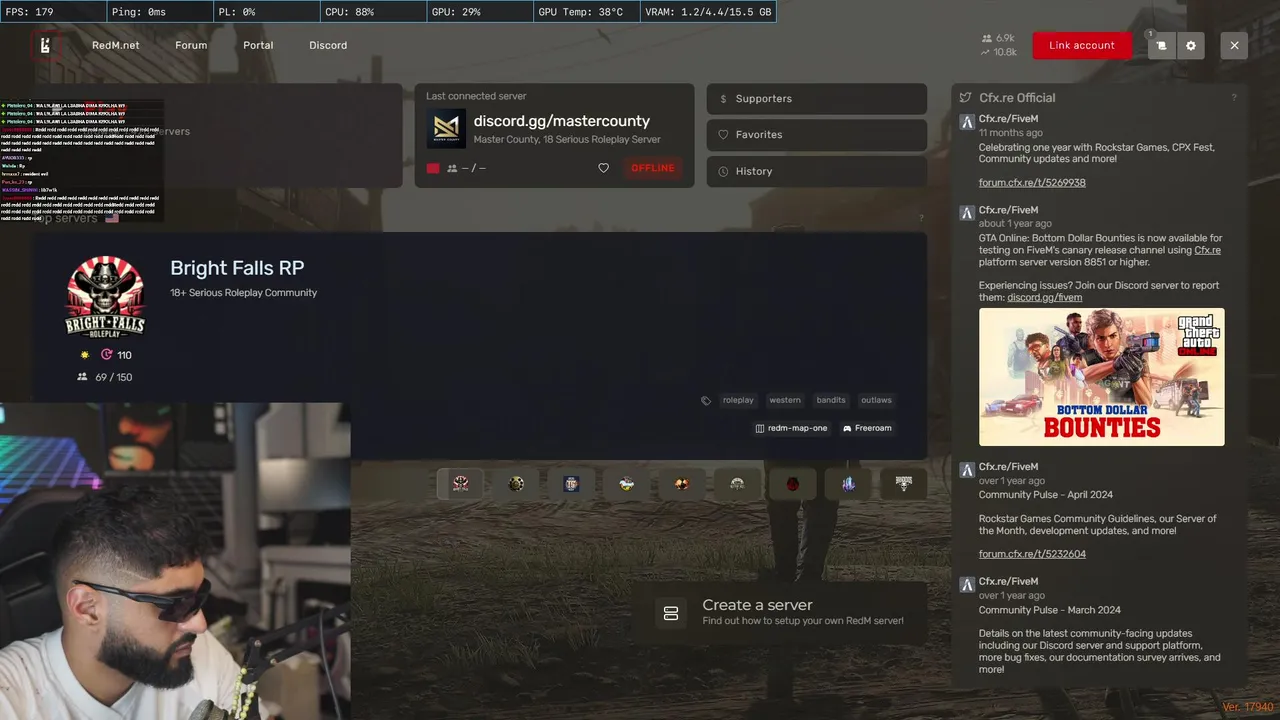Favorite mastercounty server with the heart icon

(603, 168)
